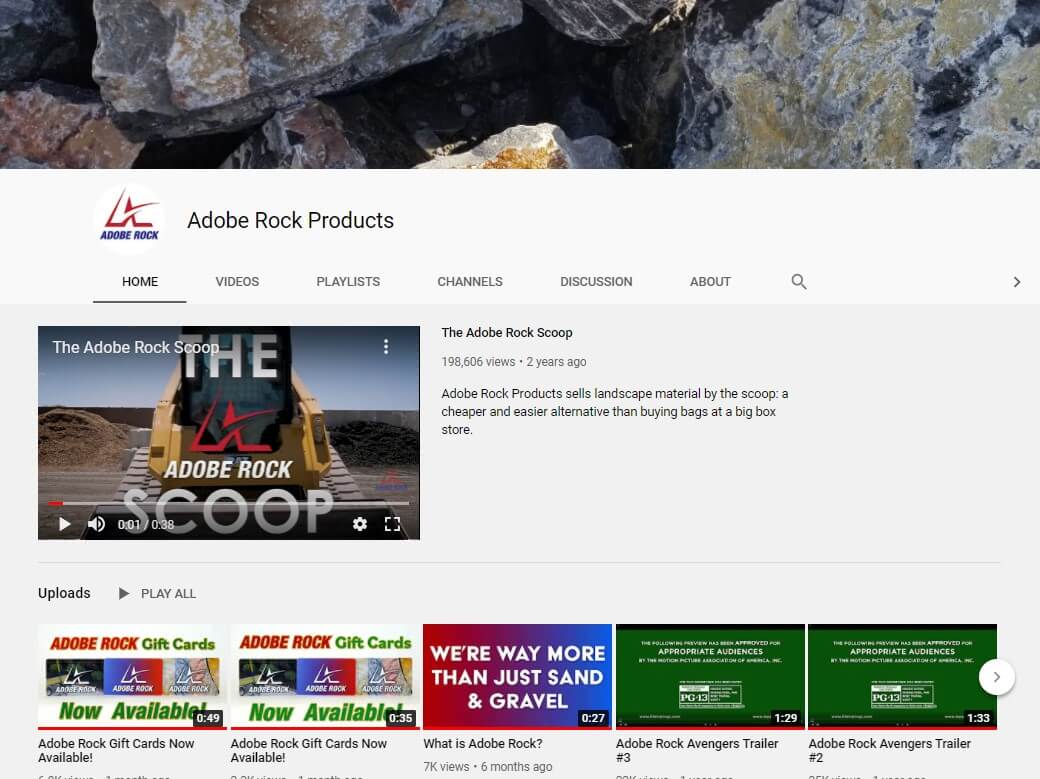Click the 'Adobe Rock Avengers Trailer #3' title

(696, 750)
